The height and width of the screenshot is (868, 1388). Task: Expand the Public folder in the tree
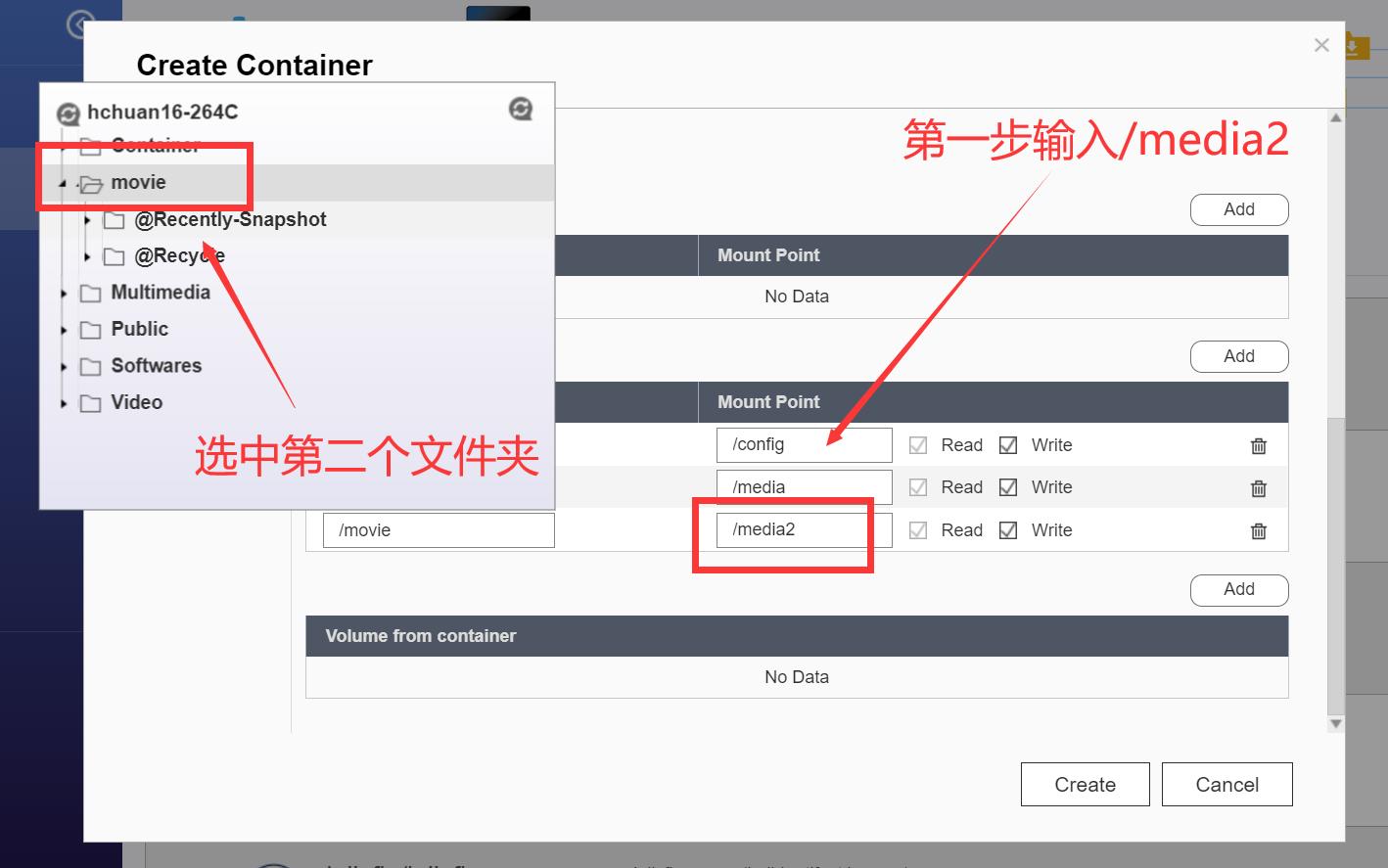coord(62,330)
